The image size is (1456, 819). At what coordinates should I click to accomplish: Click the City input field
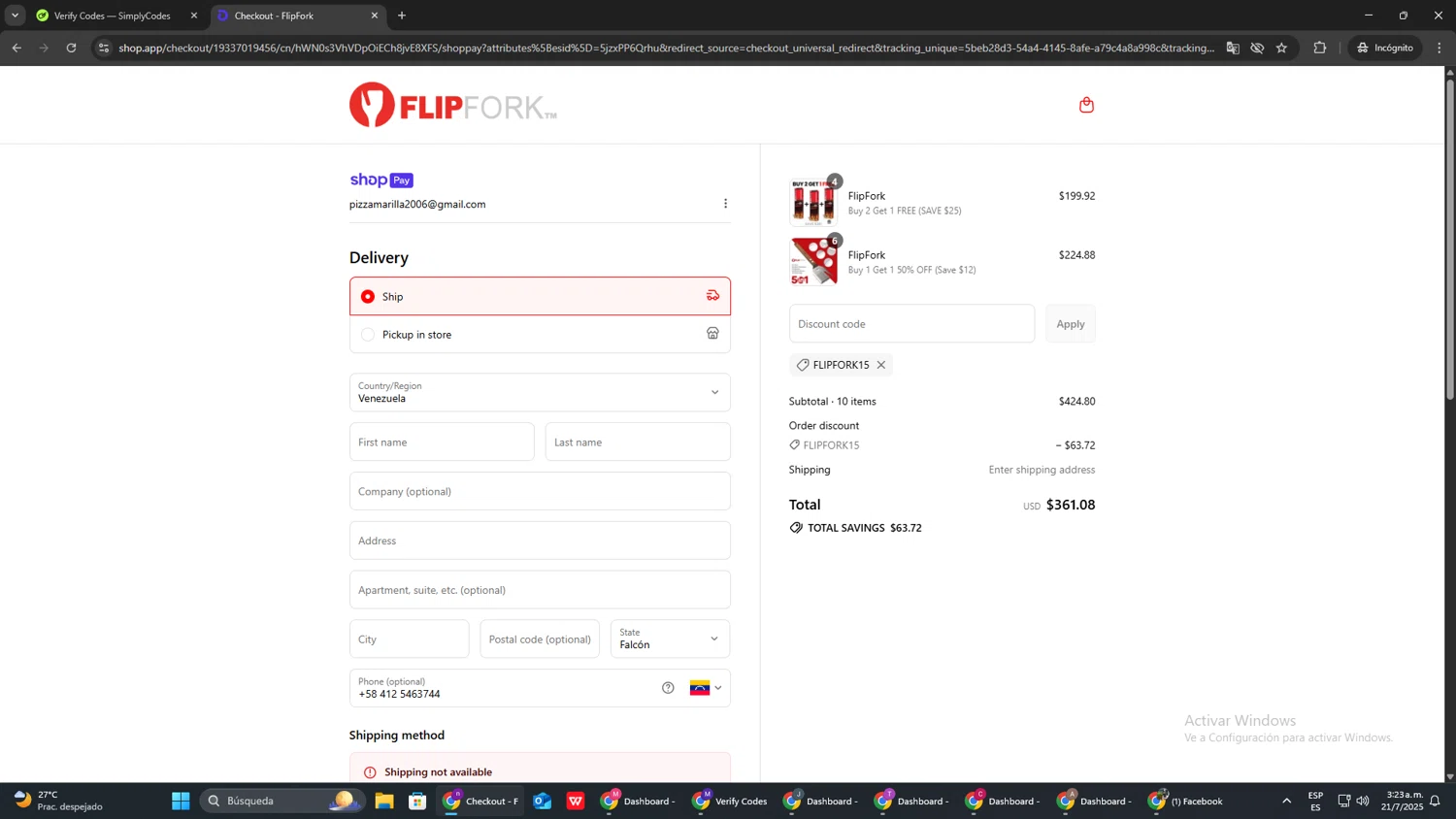coord(409,639)
